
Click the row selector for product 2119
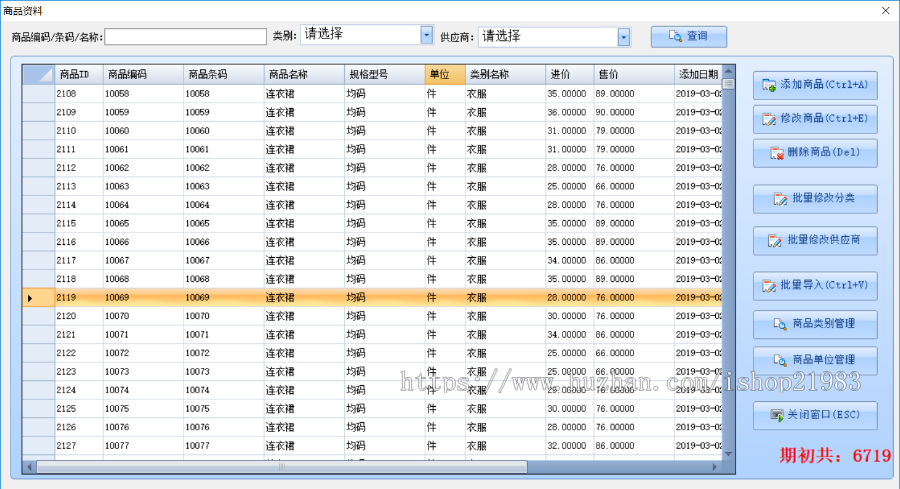(39, 298)
